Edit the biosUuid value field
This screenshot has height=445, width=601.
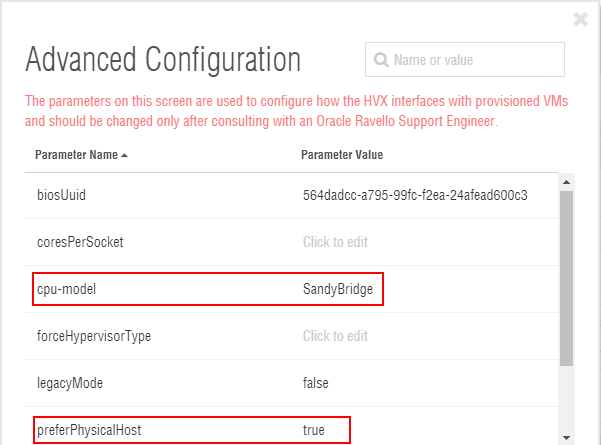pyautogui.click(x=415, y=194)
